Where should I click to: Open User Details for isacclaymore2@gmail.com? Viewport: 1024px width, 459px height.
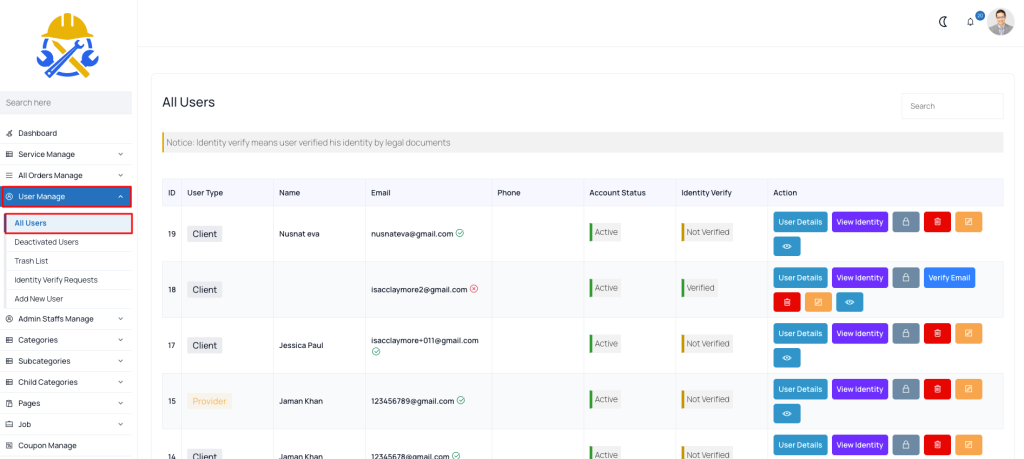(801, 277)
